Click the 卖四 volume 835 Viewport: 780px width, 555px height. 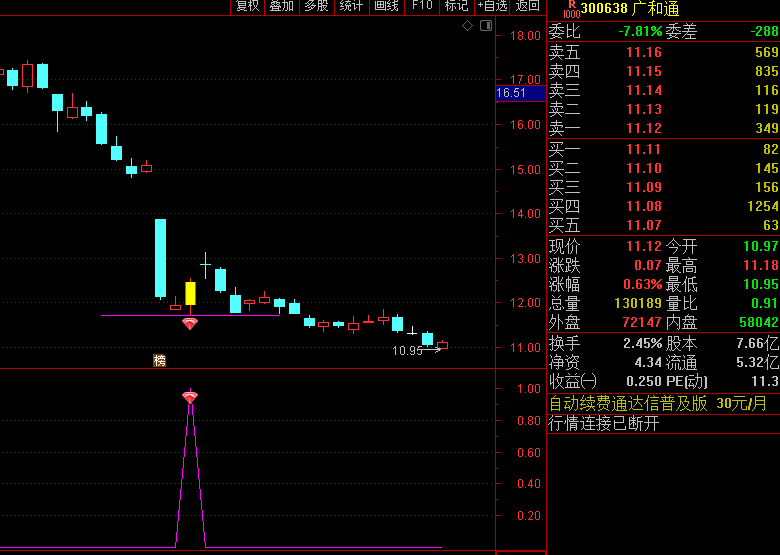(767, 71)
